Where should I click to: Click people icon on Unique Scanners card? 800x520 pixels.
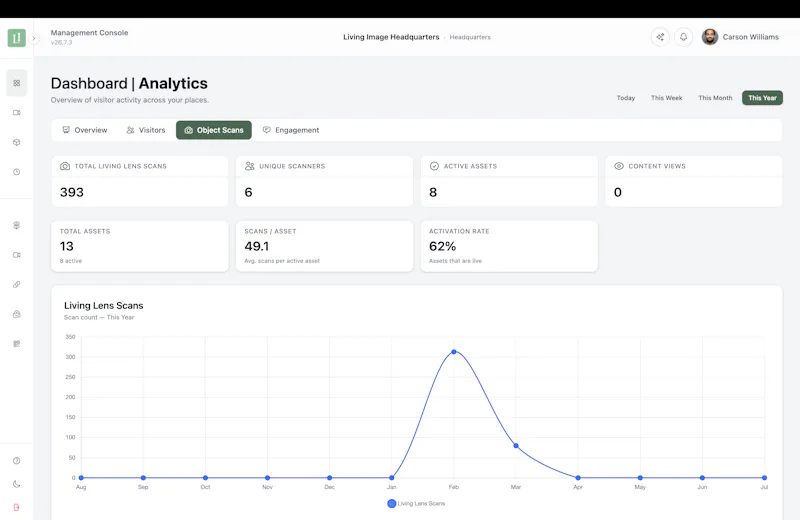pos(249,166)
